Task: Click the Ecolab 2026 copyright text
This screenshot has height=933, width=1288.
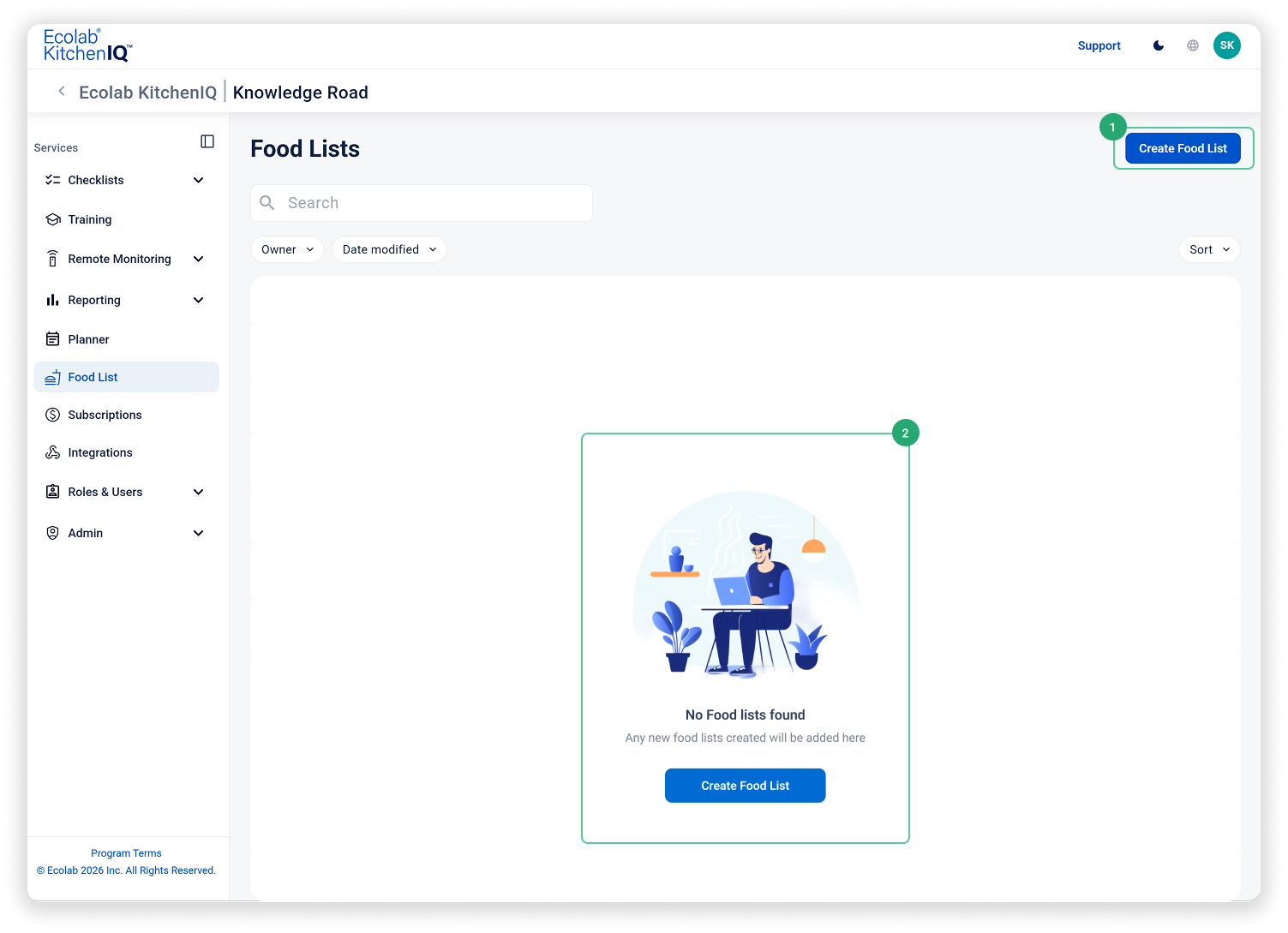Action: pos(126,870)
